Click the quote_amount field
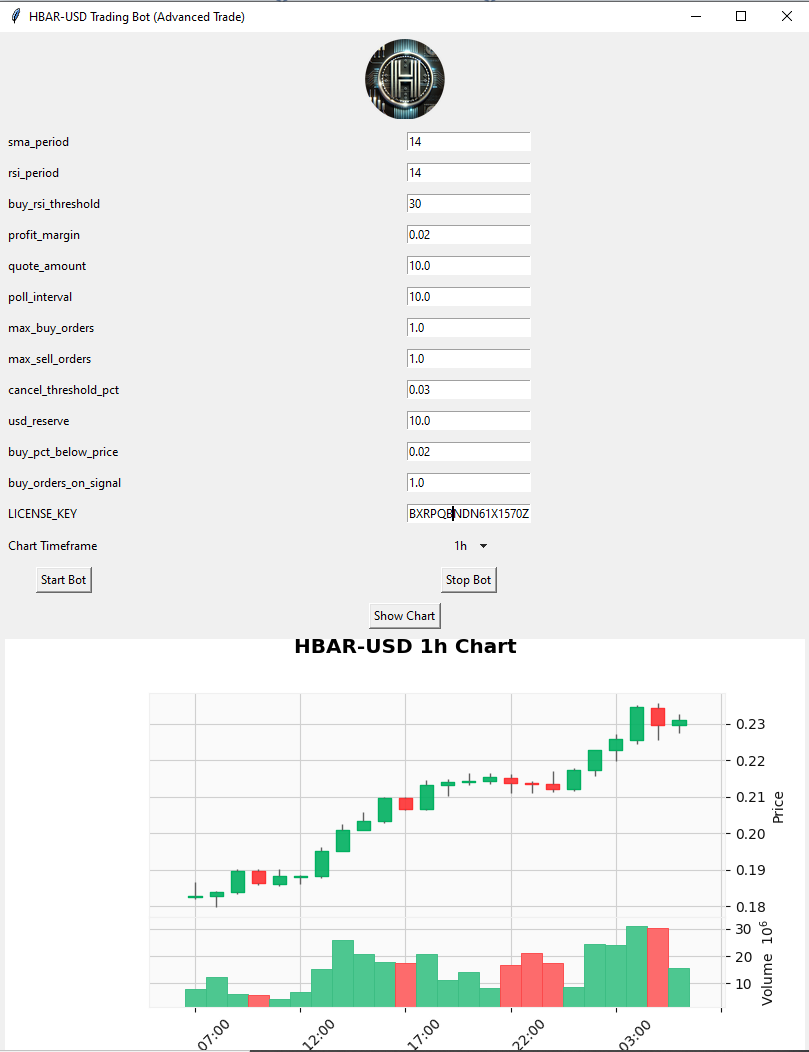This screenshot has width=809, height=1052. pos(468,265)
